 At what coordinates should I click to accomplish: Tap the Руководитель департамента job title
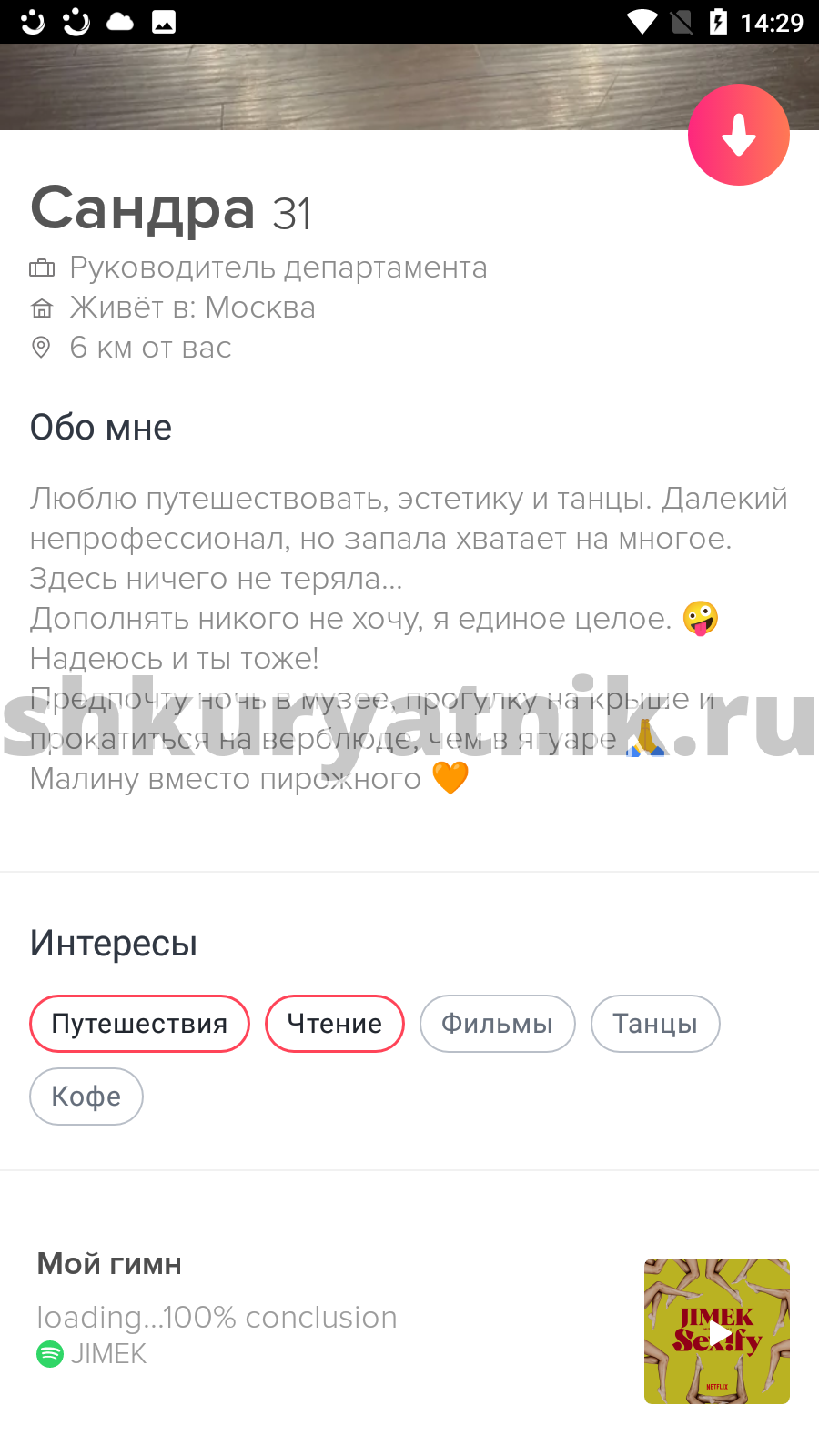[278, 268]
